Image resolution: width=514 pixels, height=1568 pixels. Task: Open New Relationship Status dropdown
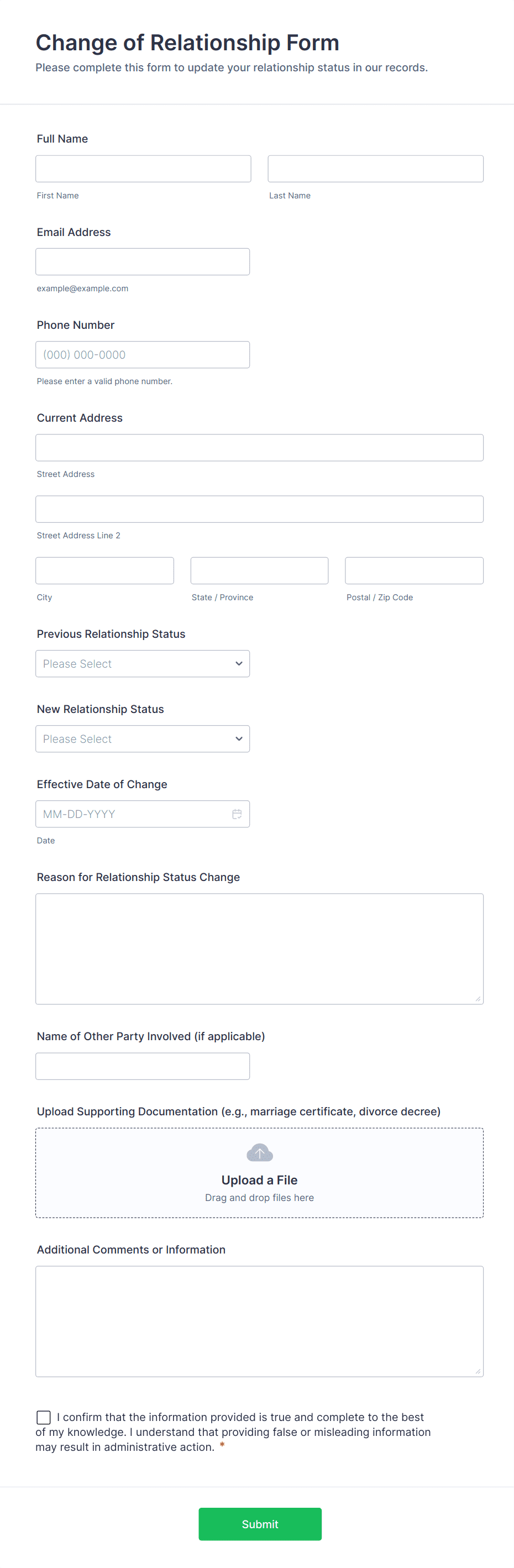click(143, 738)
